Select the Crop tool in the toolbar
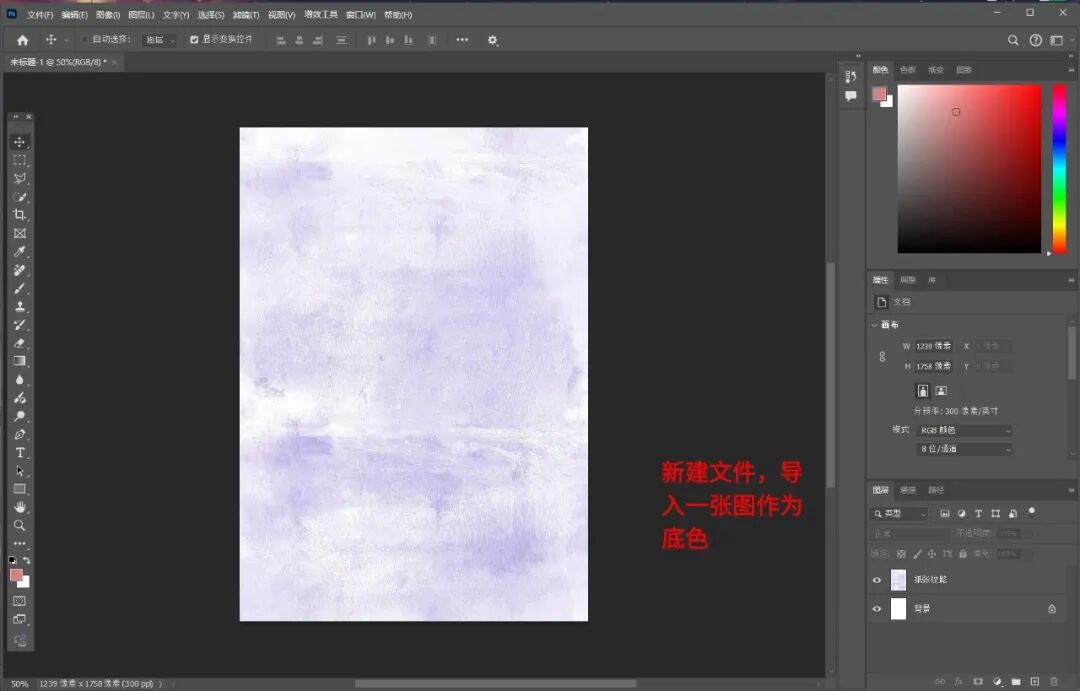The height and width of the screenshot is (691, 1080). (19, 215)
